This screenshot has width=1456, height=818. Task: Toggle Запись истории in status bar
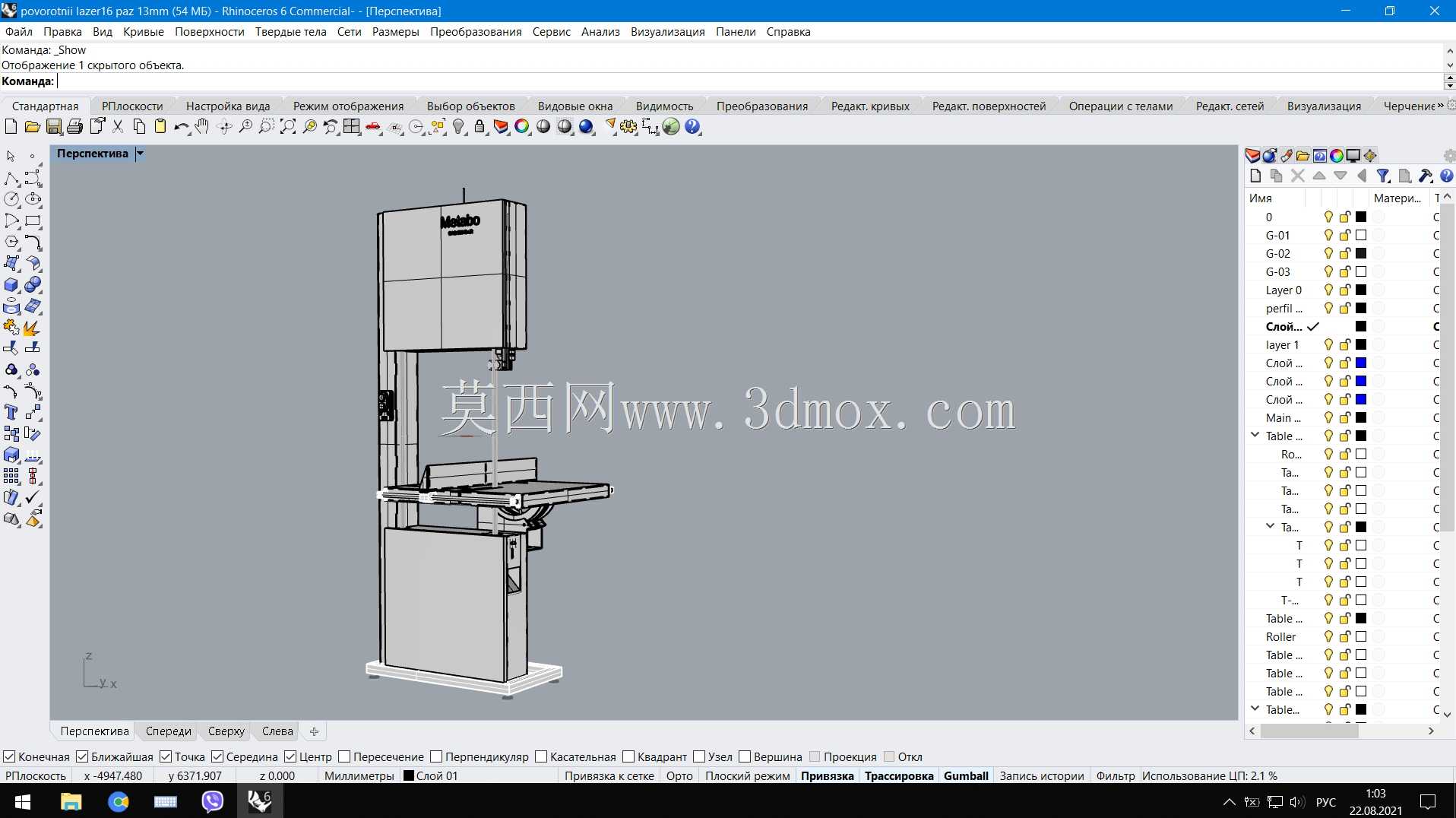click(x=1041, y=776)
